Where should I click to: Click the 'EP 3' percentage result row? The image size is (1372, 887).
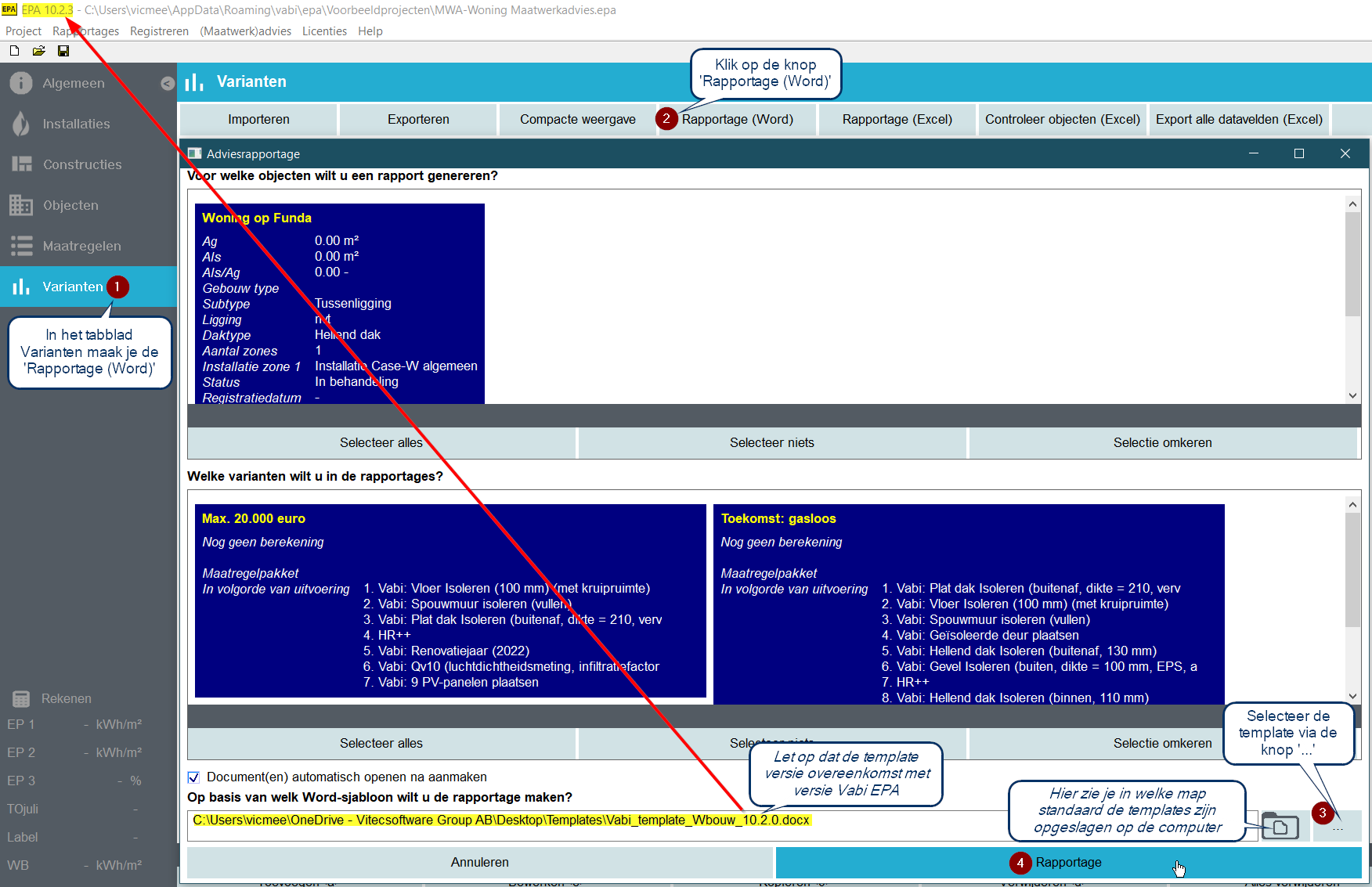74,781
